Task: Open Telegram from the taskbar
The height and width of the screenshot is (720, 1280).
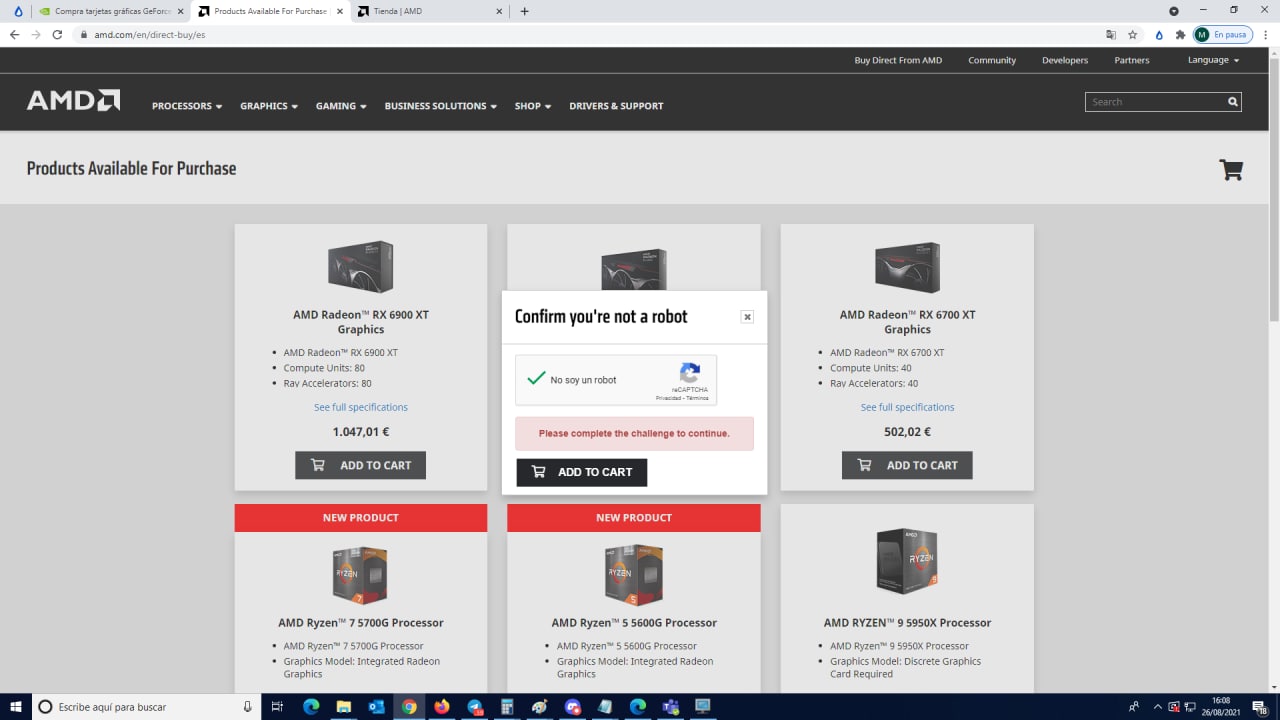Action: pyautogui.click(x=475, y=707)
